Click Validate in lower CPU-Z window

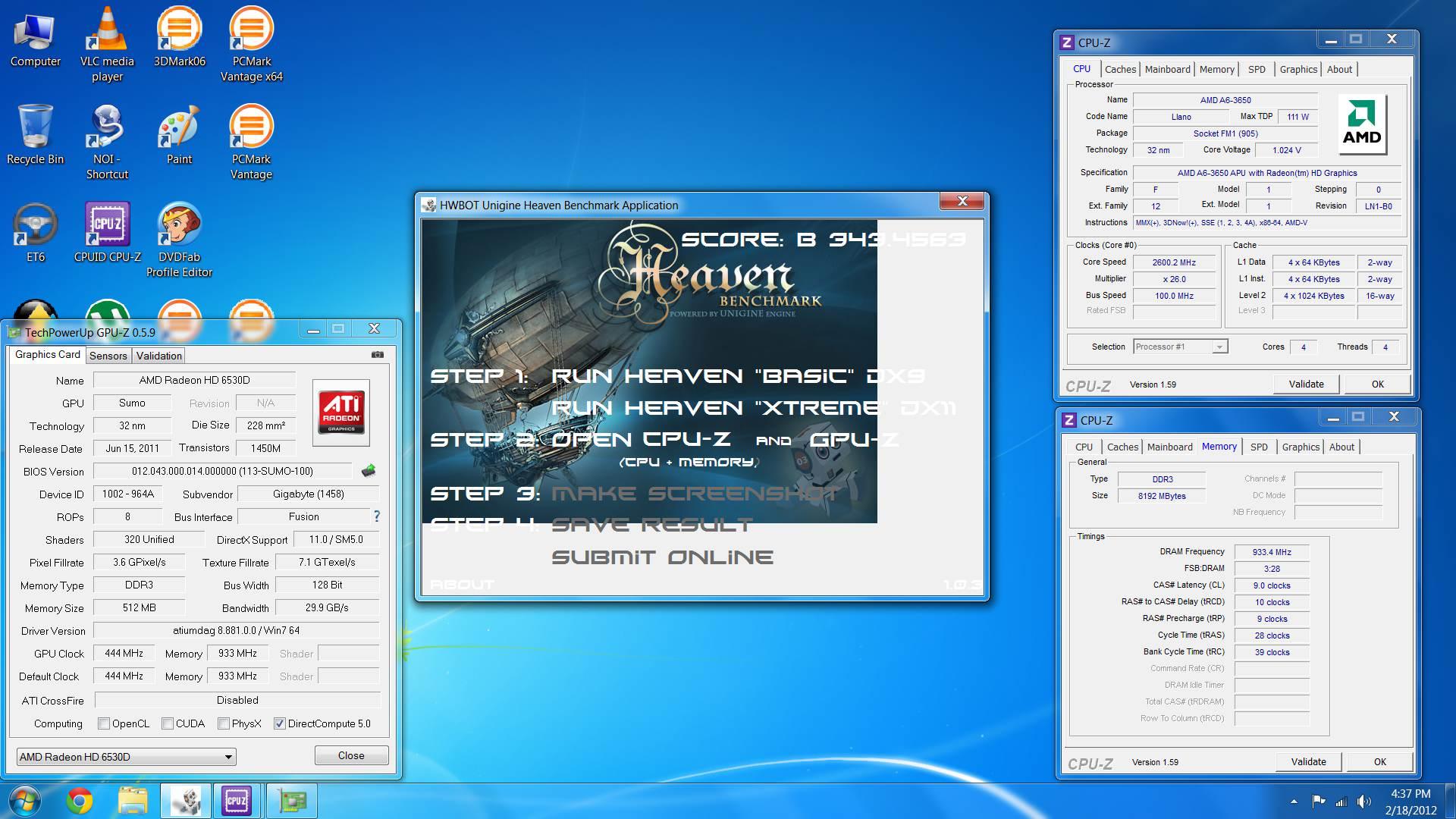click(x=1308, y=761)
